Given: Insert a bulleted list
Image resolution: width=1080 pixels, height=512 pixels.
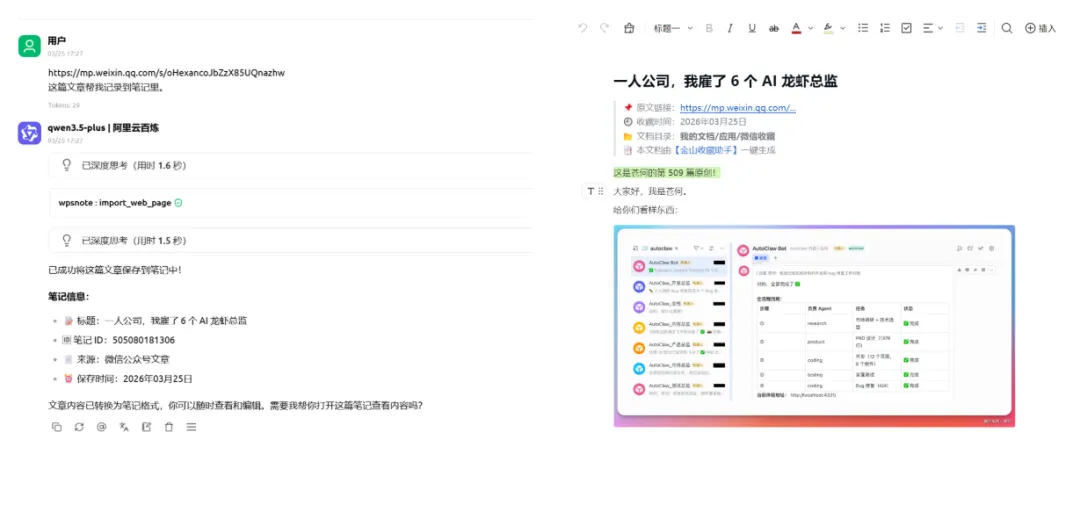Looking at the screenshot, I should point(863,28).
